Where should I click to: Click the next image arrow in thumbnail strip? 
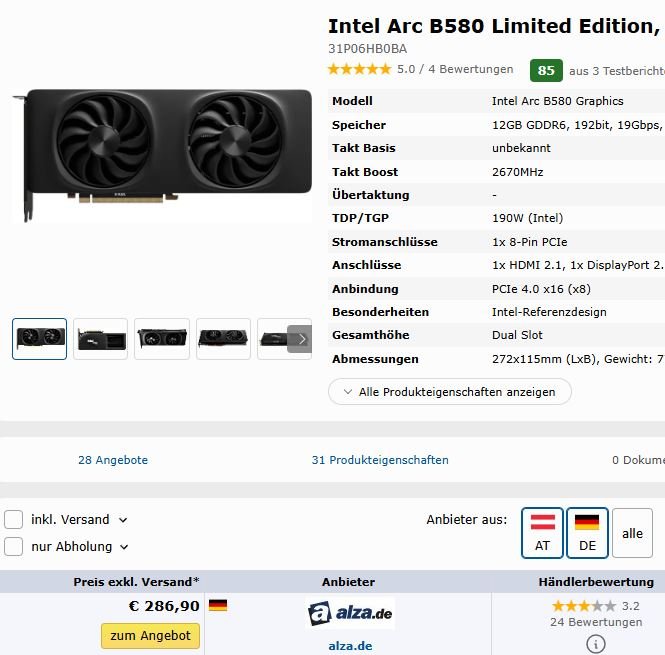point(299,339)
